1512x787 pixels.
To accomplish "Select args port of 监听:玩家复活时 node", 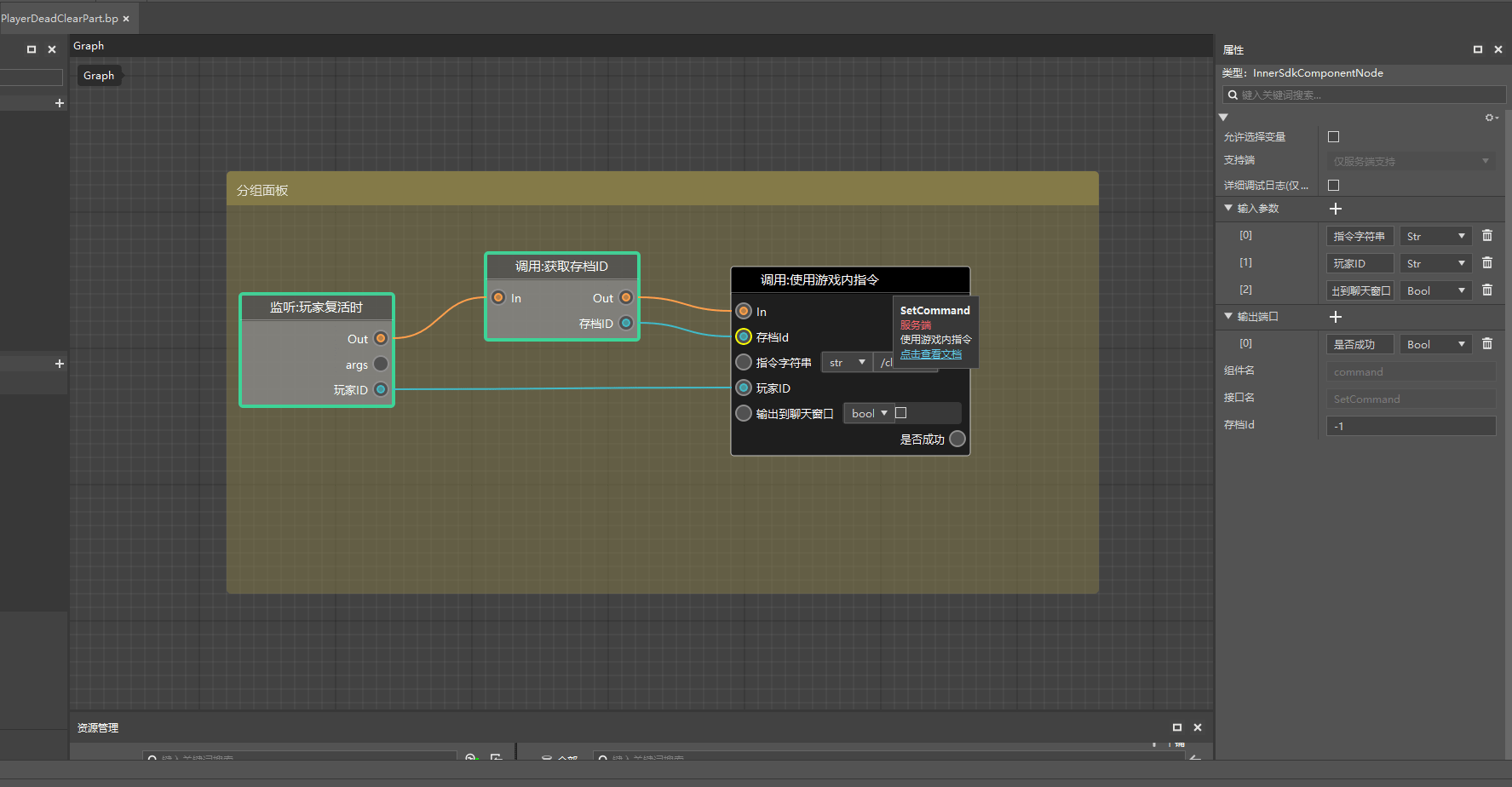I will coord(381,364).
